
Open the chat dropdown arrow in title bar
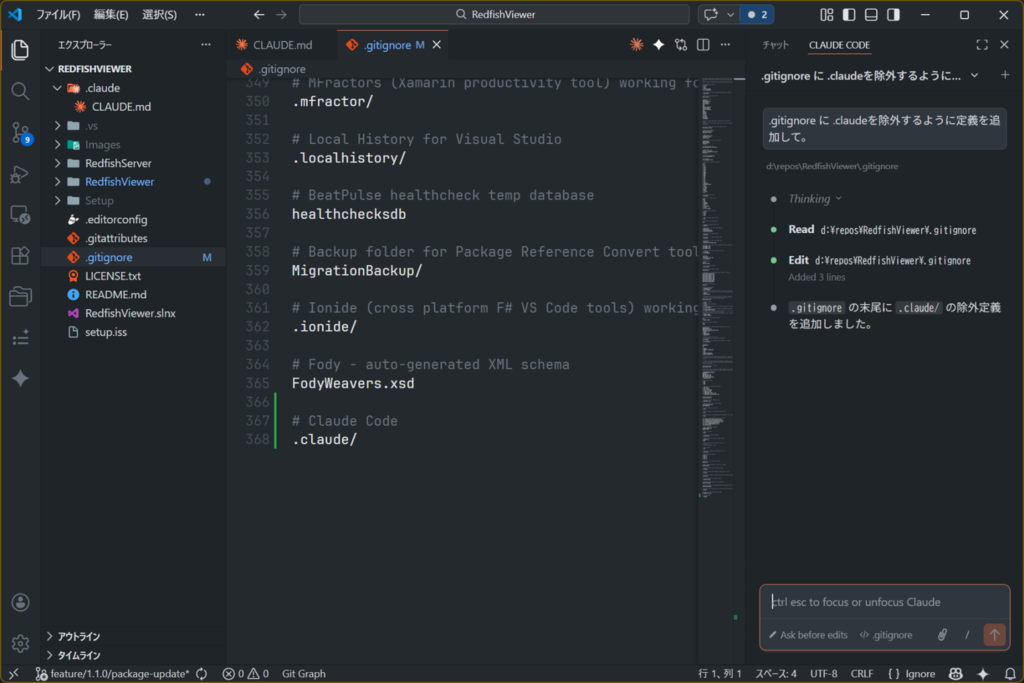(730, 14)
